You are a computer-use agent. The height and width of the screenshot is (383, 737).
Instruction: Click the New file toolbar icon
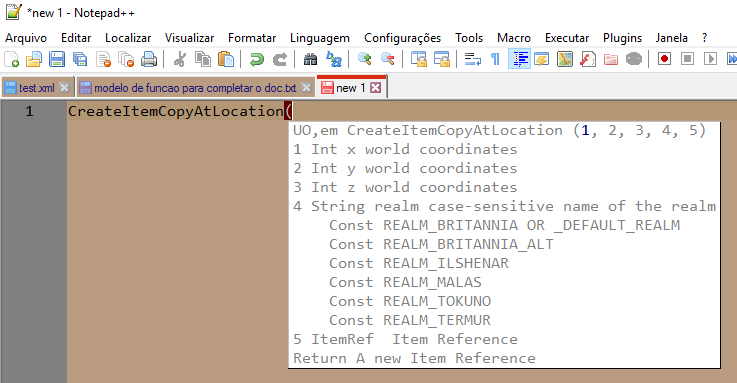point(11,59)
